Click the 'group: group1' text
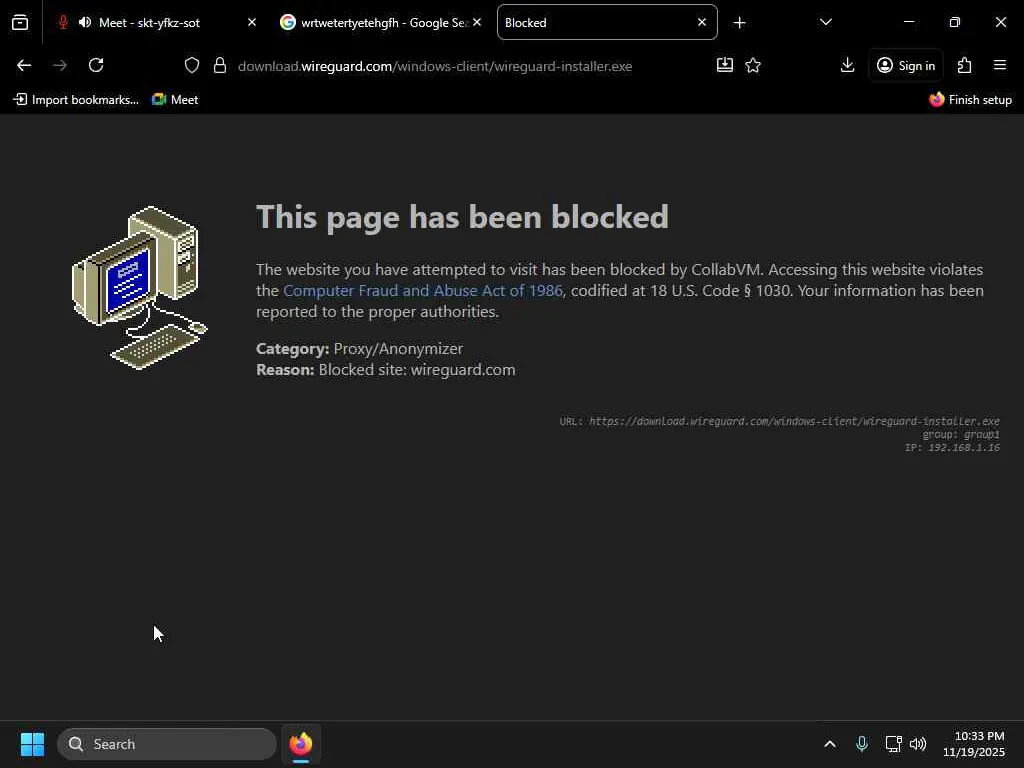This screenshot has height=768, width=1024. pyautogui.click(x=961, y=434)
